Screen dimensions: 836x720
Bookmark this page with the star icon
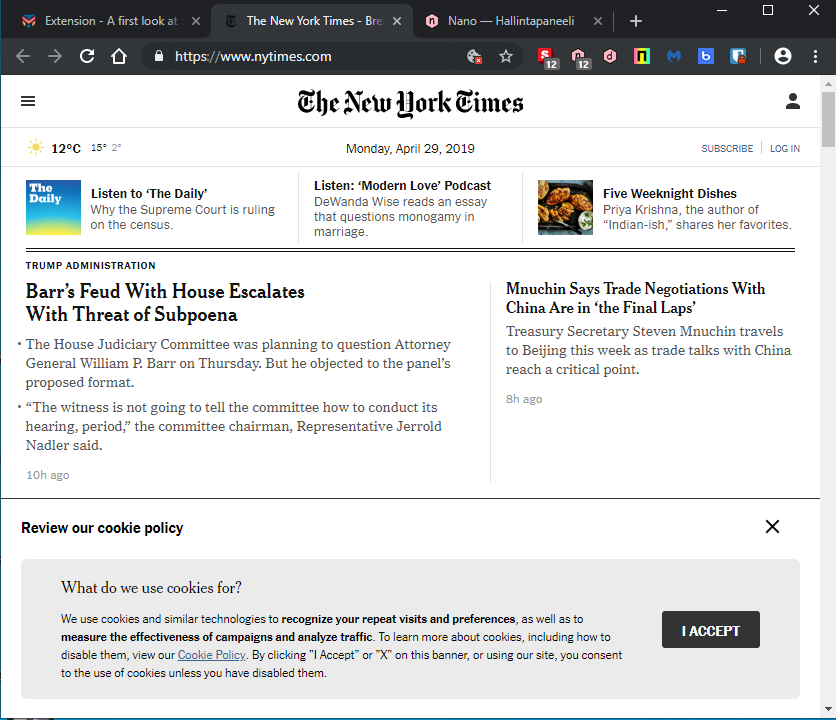506,57
